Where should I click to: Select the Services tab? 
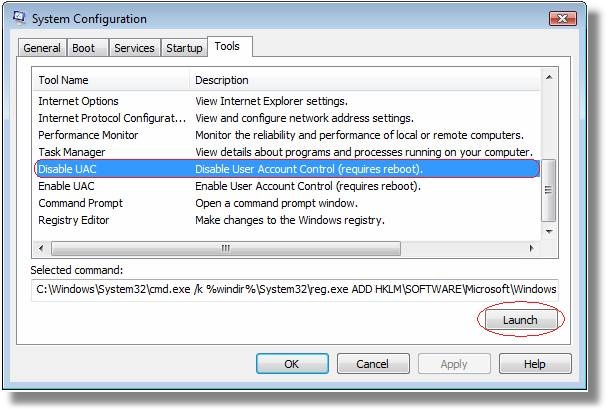click(134, 48)
